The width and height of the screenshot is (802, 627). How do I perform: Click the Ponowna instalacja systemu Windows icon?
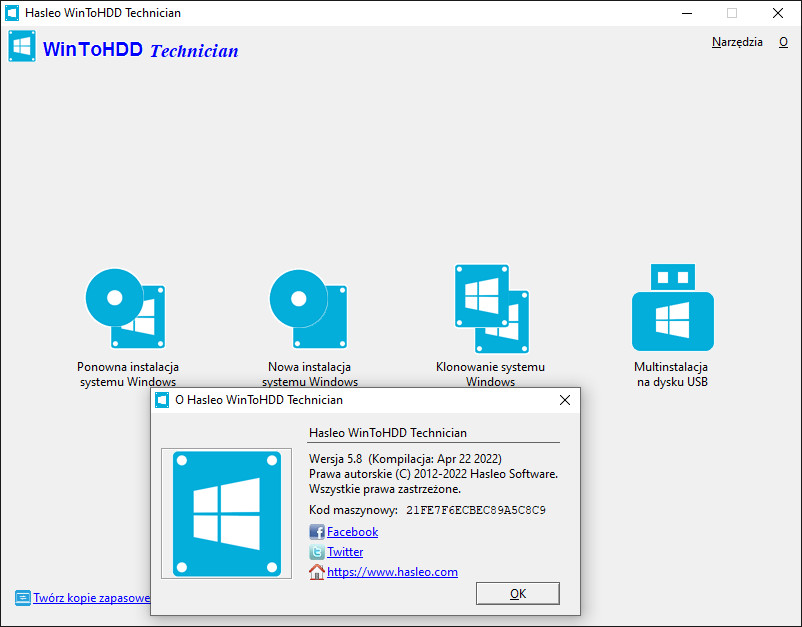[126, 309]
